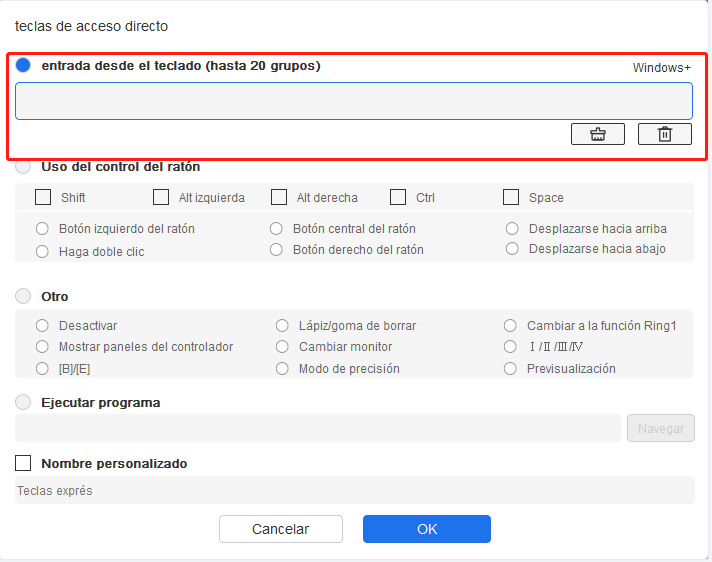Click the keyboard shortcut input field
The height and width of the screenshot is (562, 712).
pyautogui.click(x=353, y=101)
